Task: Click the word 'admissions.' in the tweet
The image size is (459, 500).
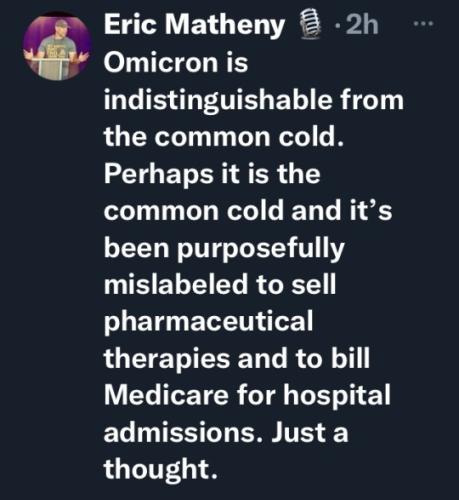Action: pyautogui.click(x=182, y=433)
